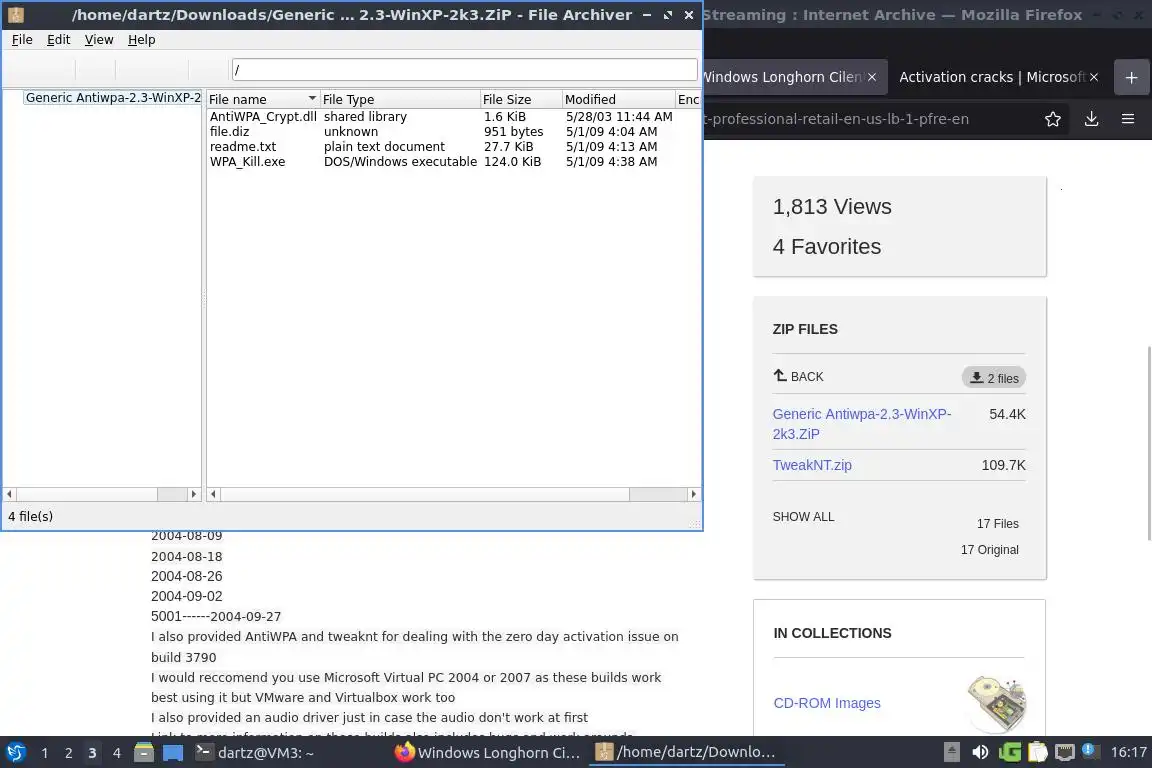Click the show desktop taskbar icon
This screenshot has width=1152, height=768.
click(x=173, y=753)
